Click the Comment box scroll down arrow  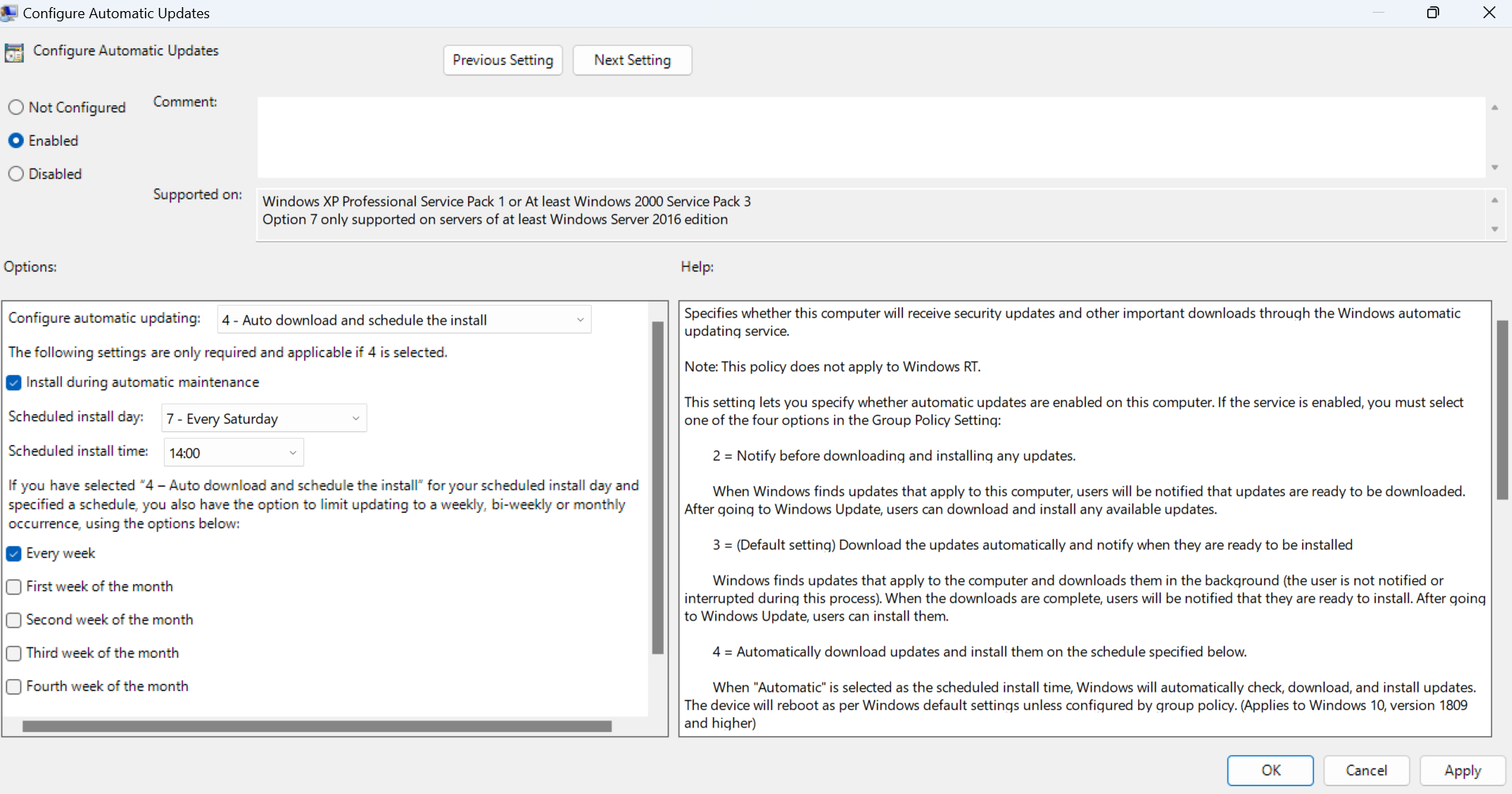pyautogui.click(x=1495, y=168)
